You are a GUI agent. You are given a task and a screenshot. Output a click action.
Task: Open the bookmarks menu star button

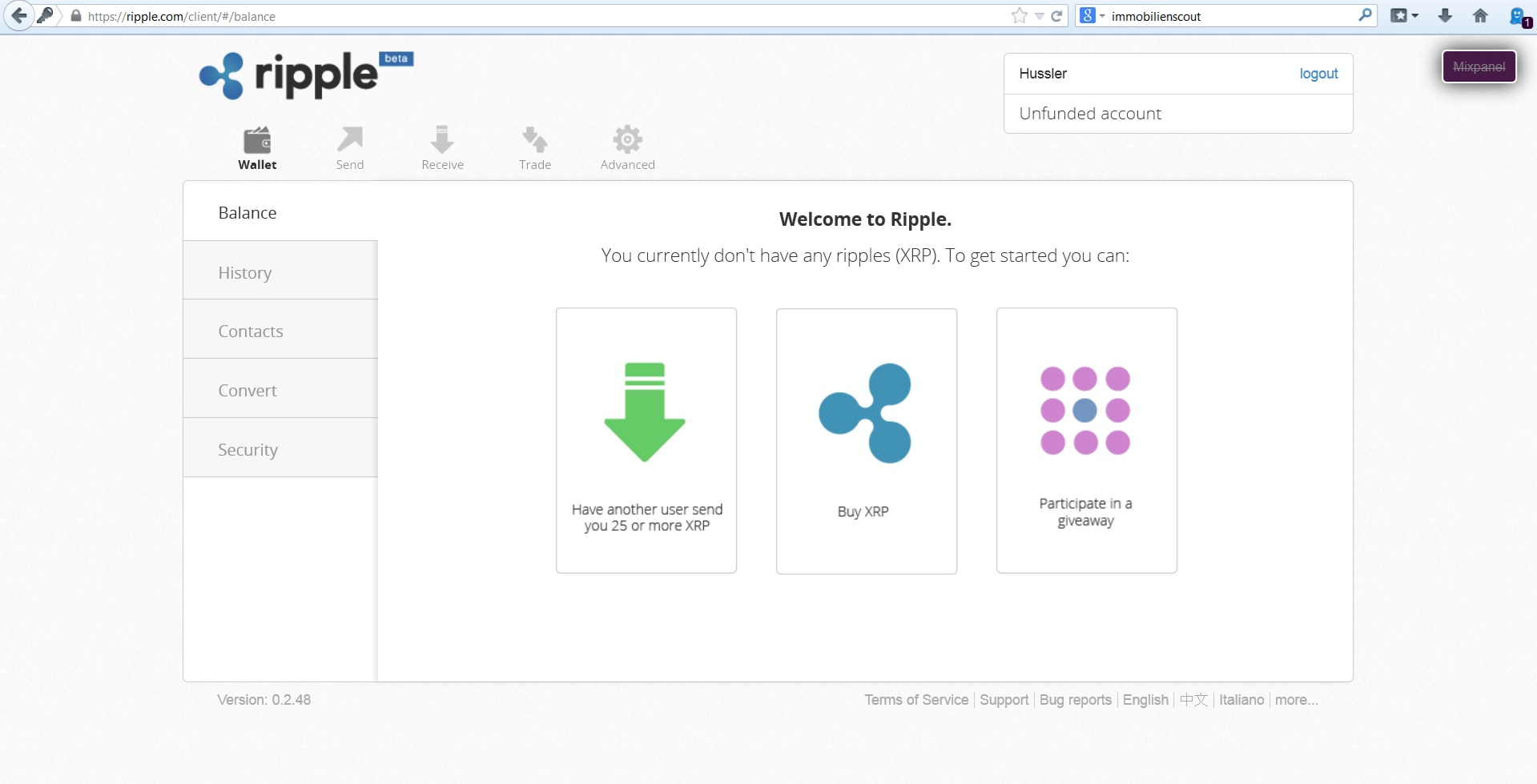coord(1404,15)
